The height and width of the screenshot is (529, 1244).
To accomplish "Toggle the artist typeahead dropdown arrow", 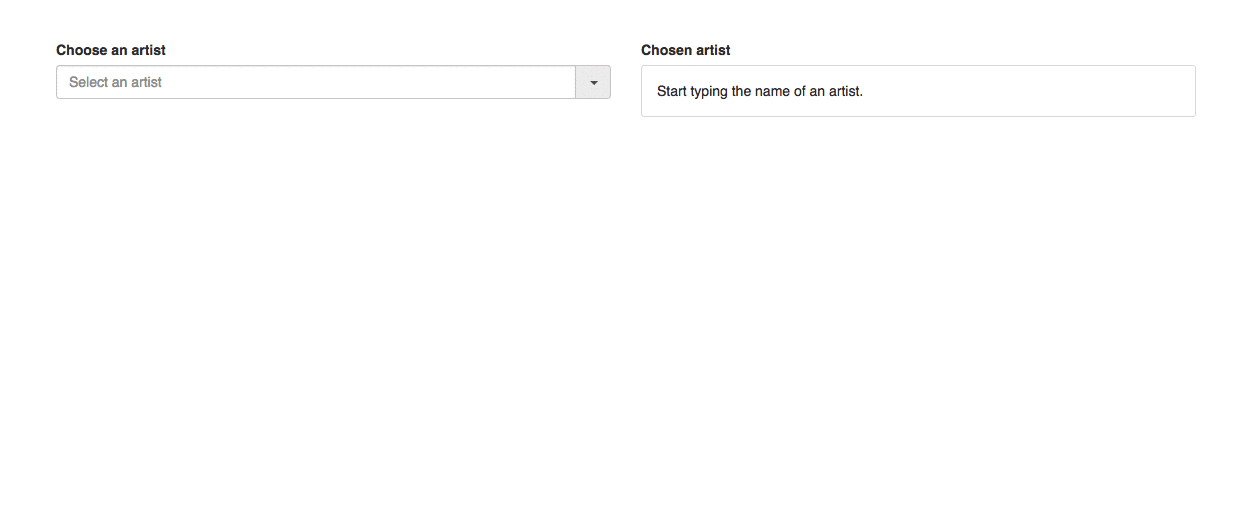I will 593,82.
